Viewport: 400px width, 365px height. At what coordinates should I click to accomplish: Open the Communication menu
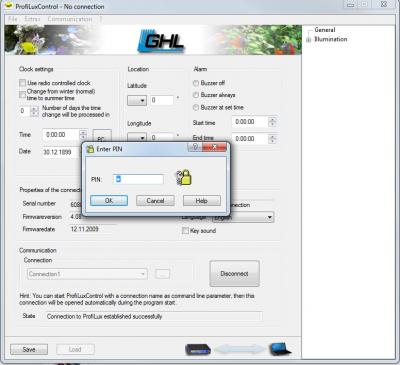click(70, 19)
